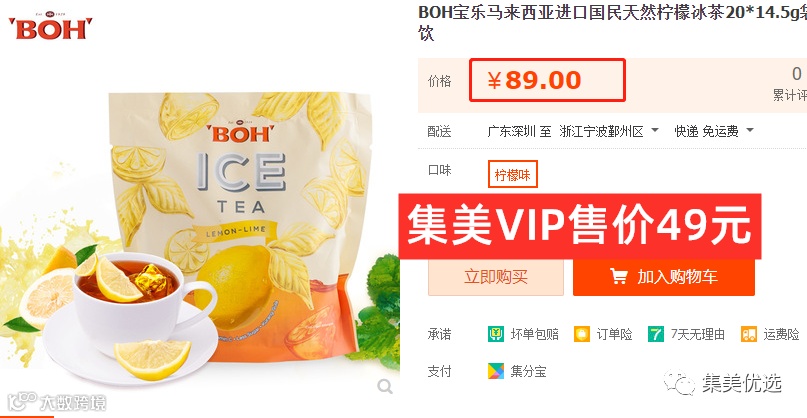Image resolution: width=807 pixels, height=418 pixels.
Task: Click the ¥89.00 price box
Action: coord(547,80)
